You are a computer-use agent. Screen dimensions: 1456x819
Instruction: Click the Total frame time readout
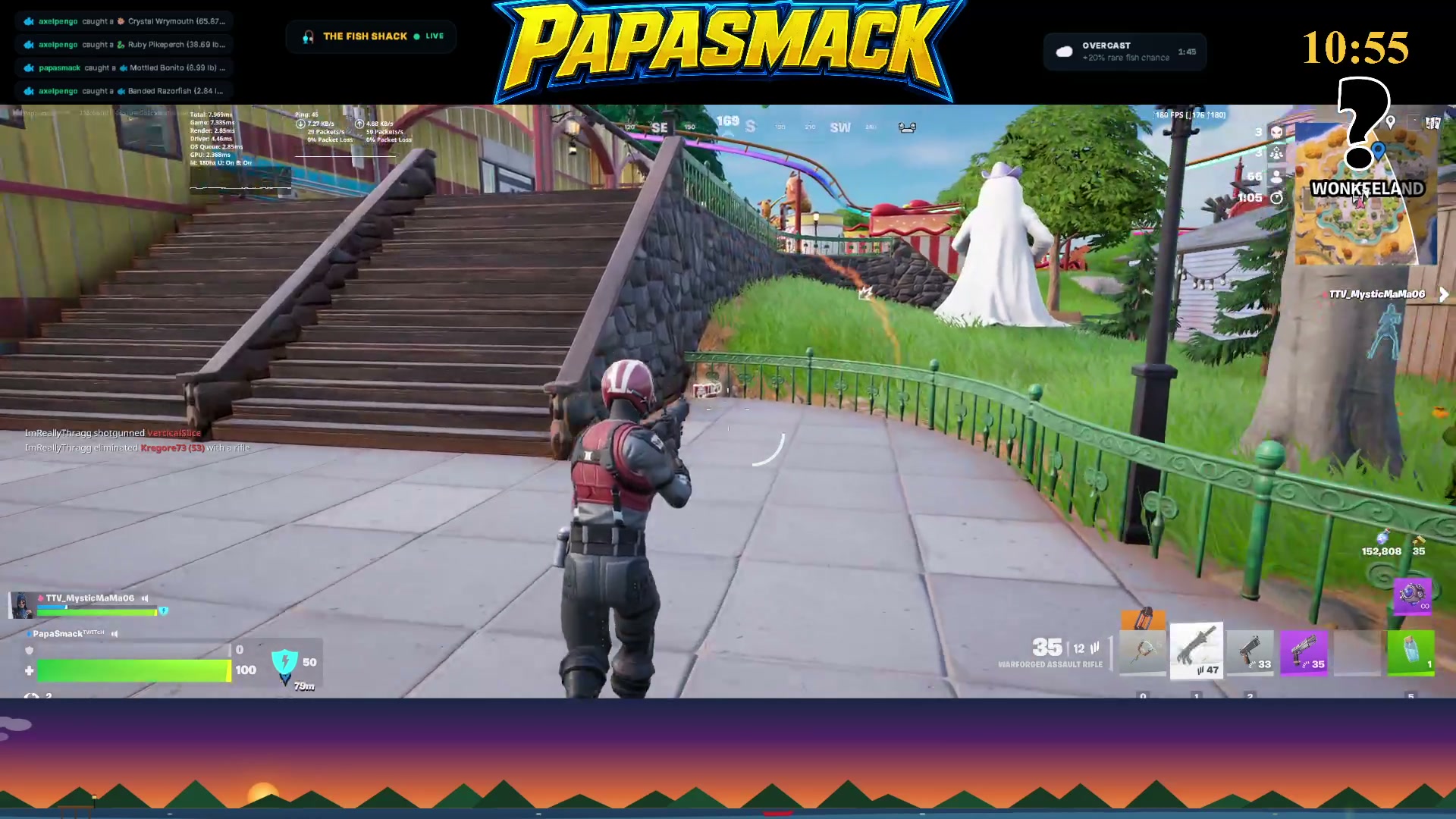[211, 115]
